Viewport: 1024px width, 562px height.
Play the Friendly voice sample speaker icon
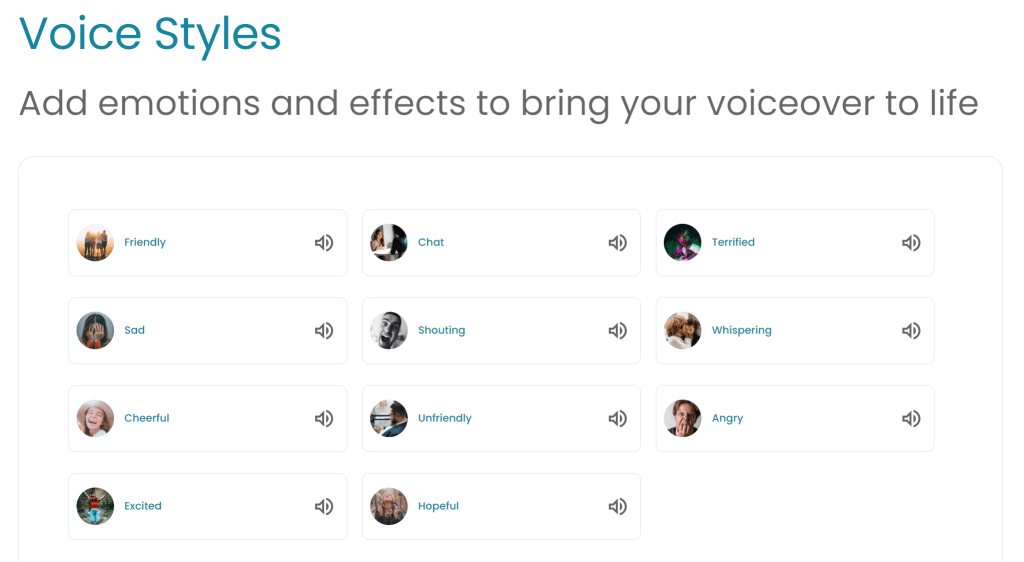pyautogui.click(x=324, y=243)
